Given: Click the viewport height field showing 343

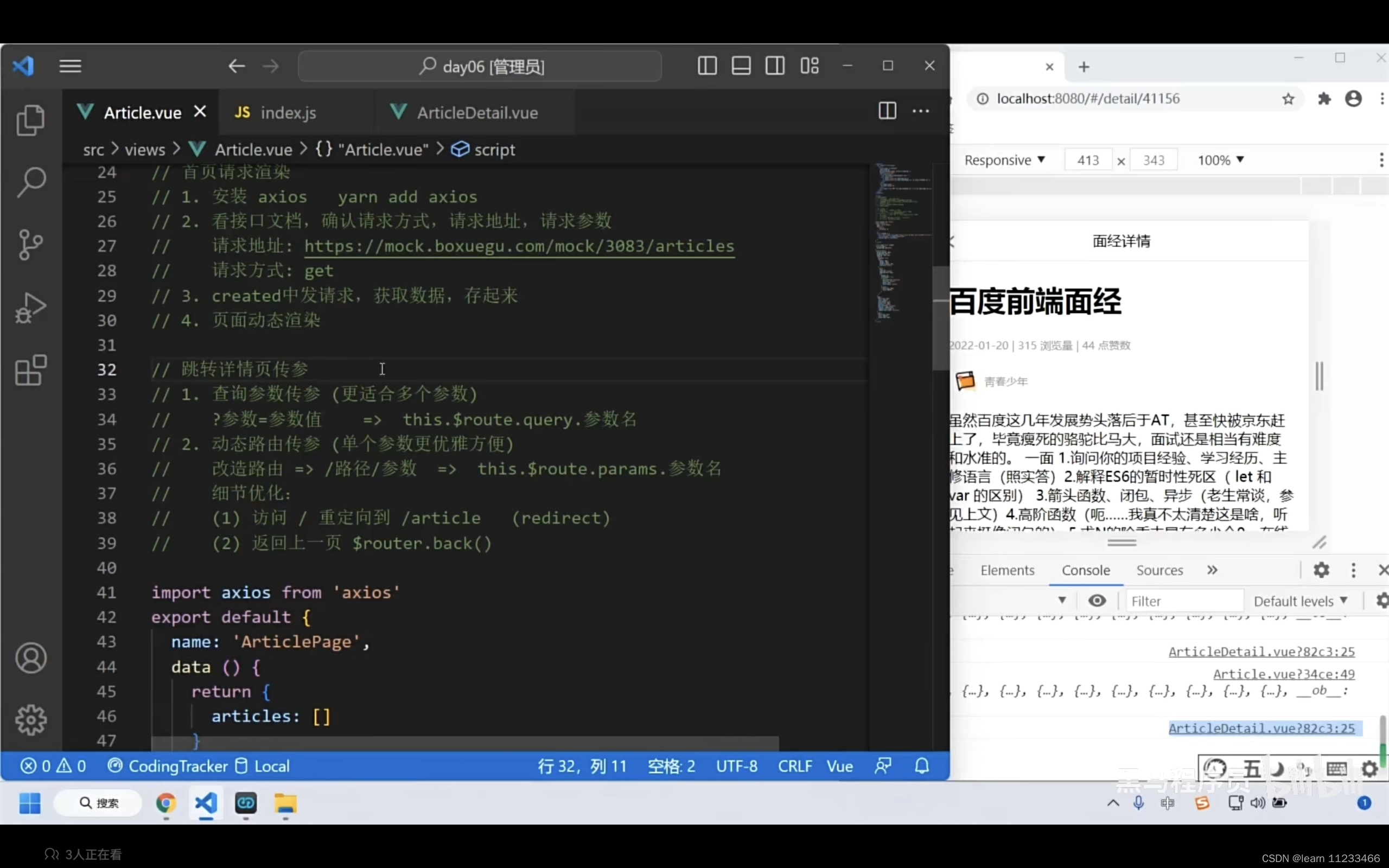Looking at the screenshot, I should pyautogui.click(x=1153, y=160).
